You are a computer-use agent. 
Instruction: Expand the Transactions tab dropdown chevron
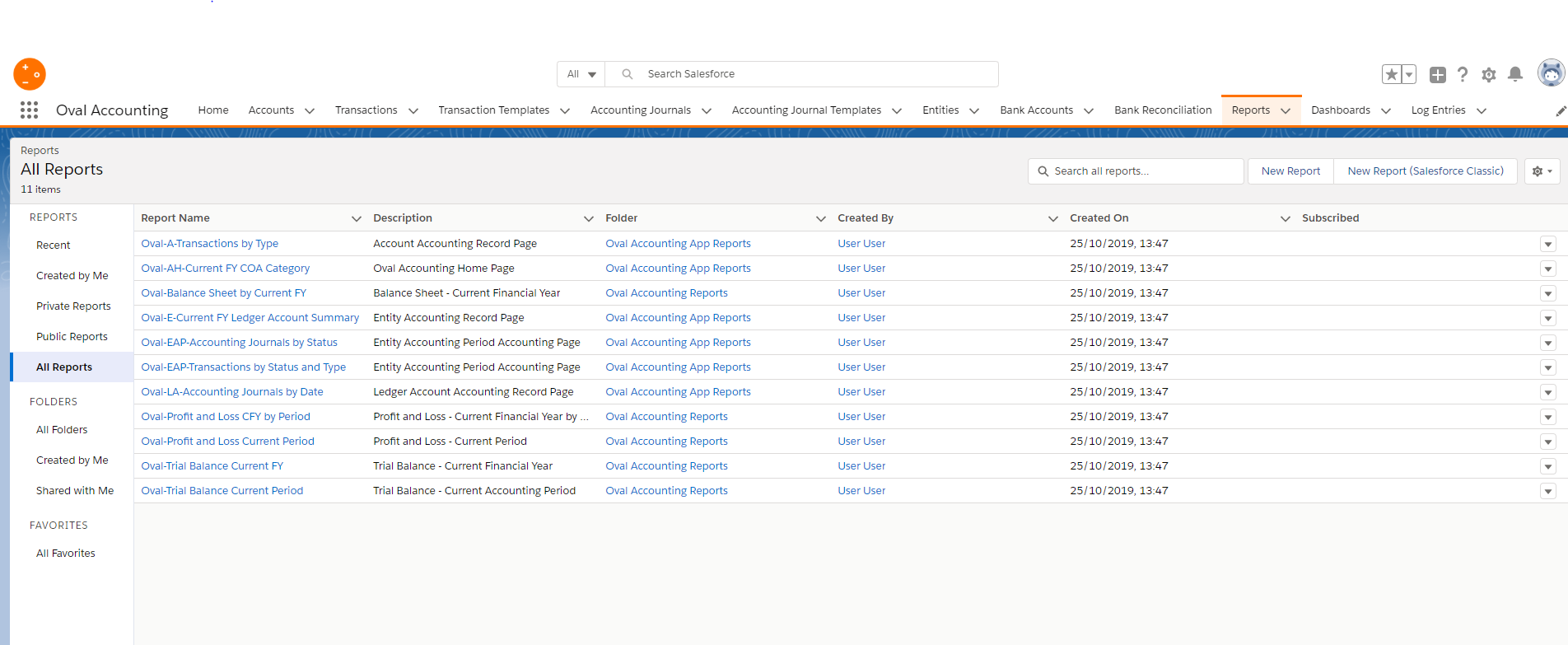click(413, 111)
